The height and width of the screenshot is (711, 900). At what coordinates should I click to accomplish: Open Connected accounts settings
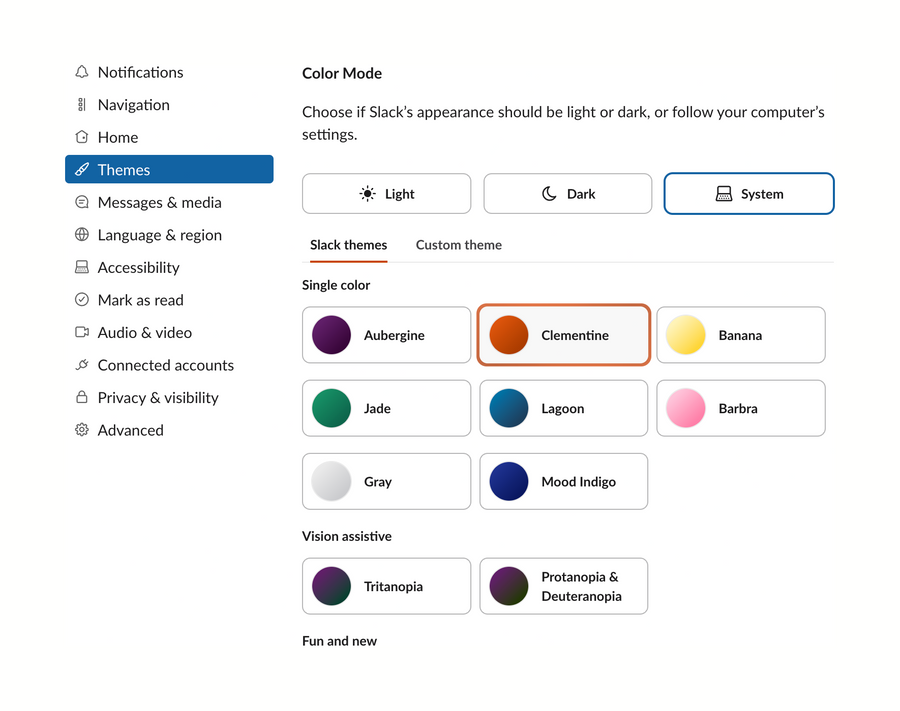coord(165,365)
